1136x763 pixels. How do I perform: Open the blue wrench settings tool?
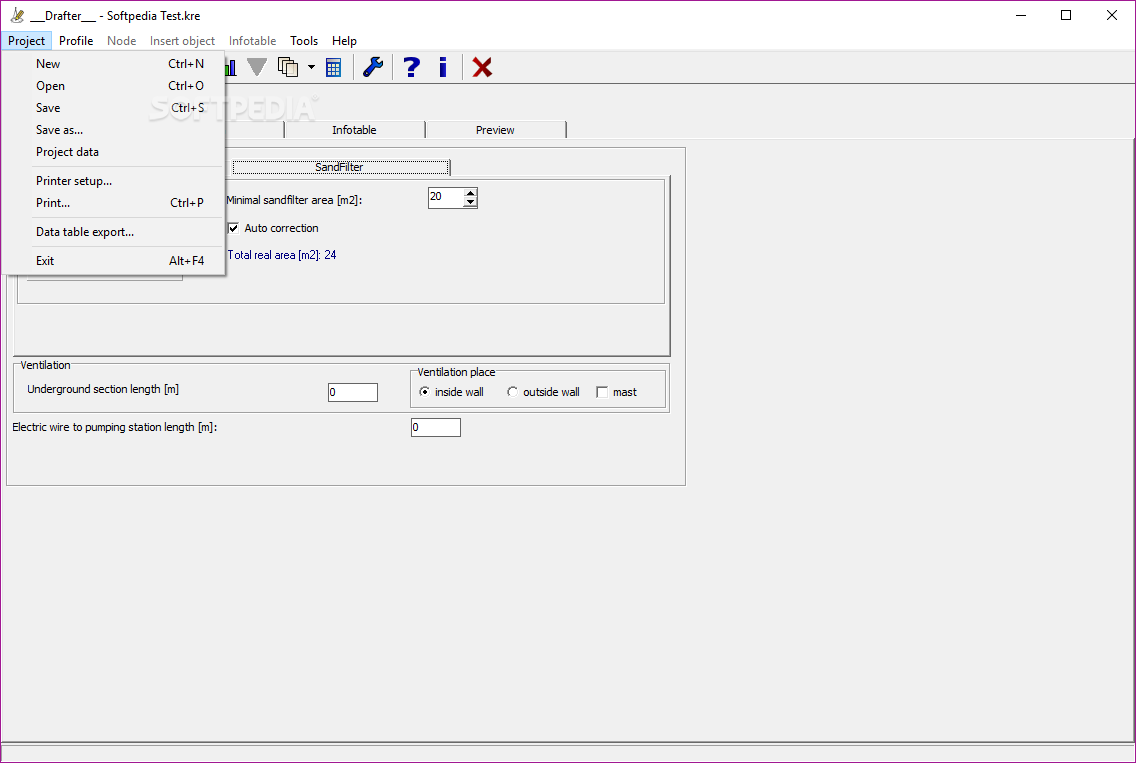click(372, 67)
